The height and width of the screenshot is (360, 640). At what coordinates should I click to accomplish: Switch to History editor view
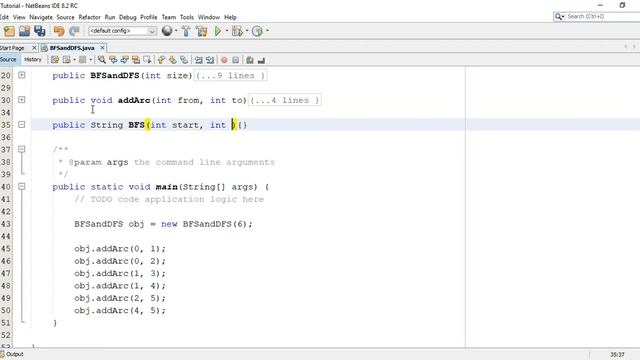(x=33, y=60)
